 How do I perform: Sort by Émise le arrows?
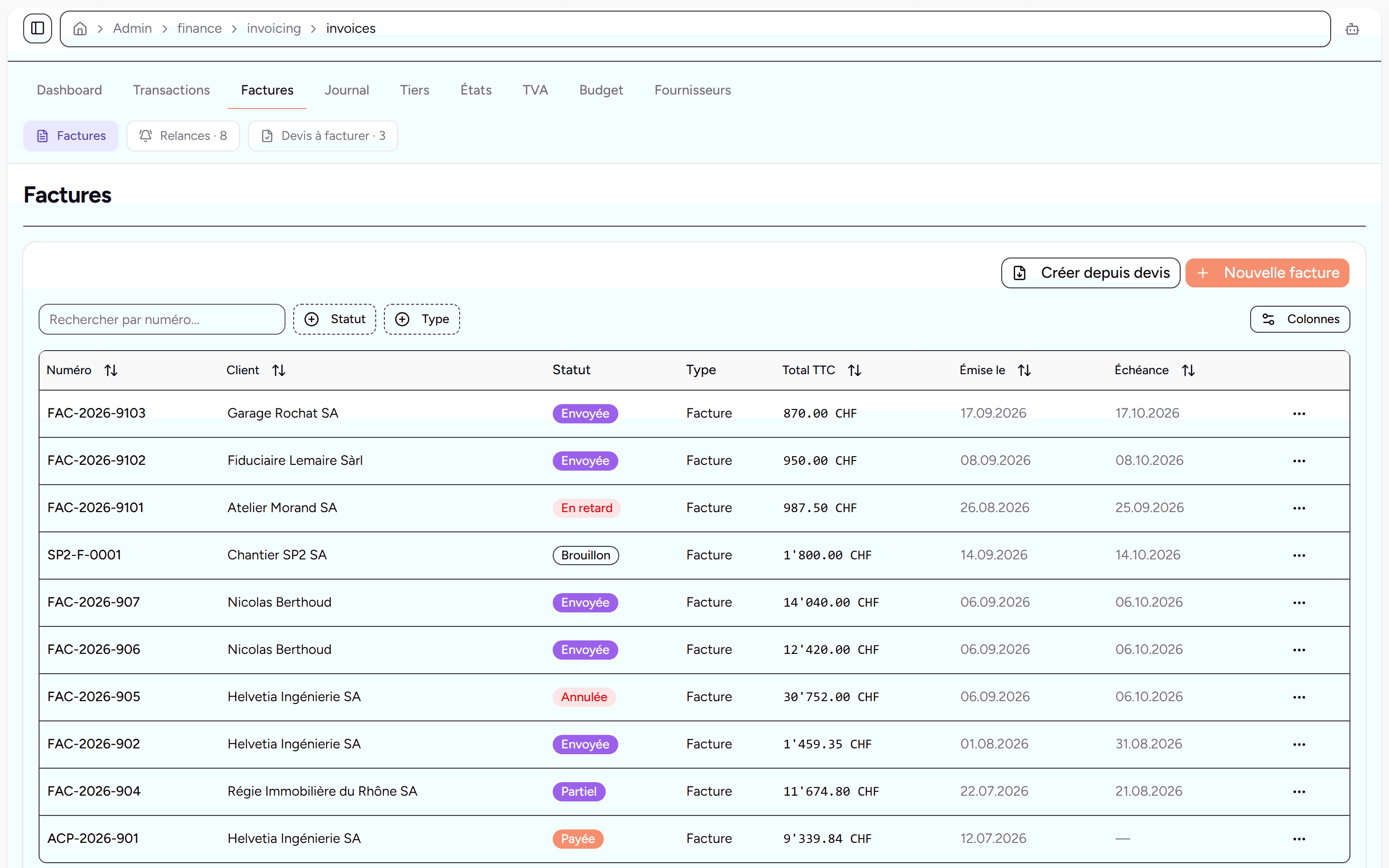pos(1024,370)
